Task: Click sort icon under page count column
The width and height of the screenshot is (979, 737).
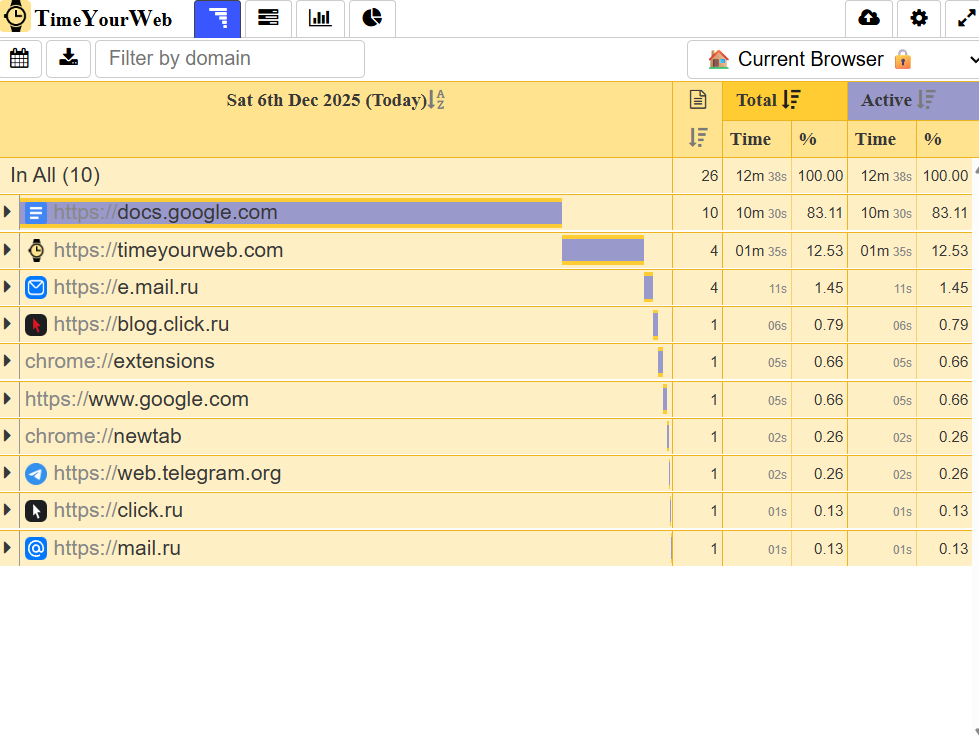Action: pyautogui.click(x=698, y=138)
